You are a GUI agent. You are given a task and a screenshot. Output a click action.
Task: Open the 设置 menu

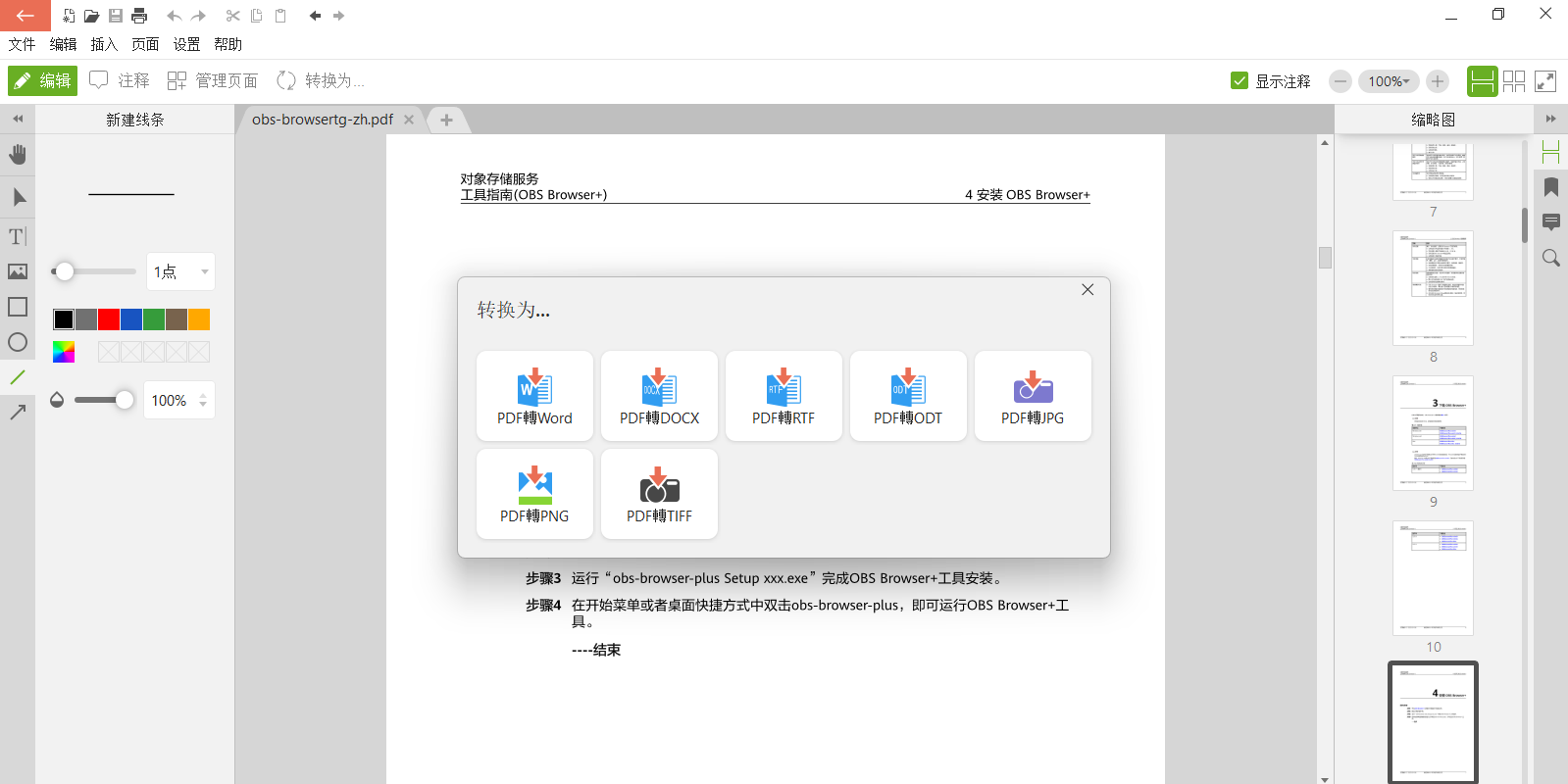(x=186, y=44)
